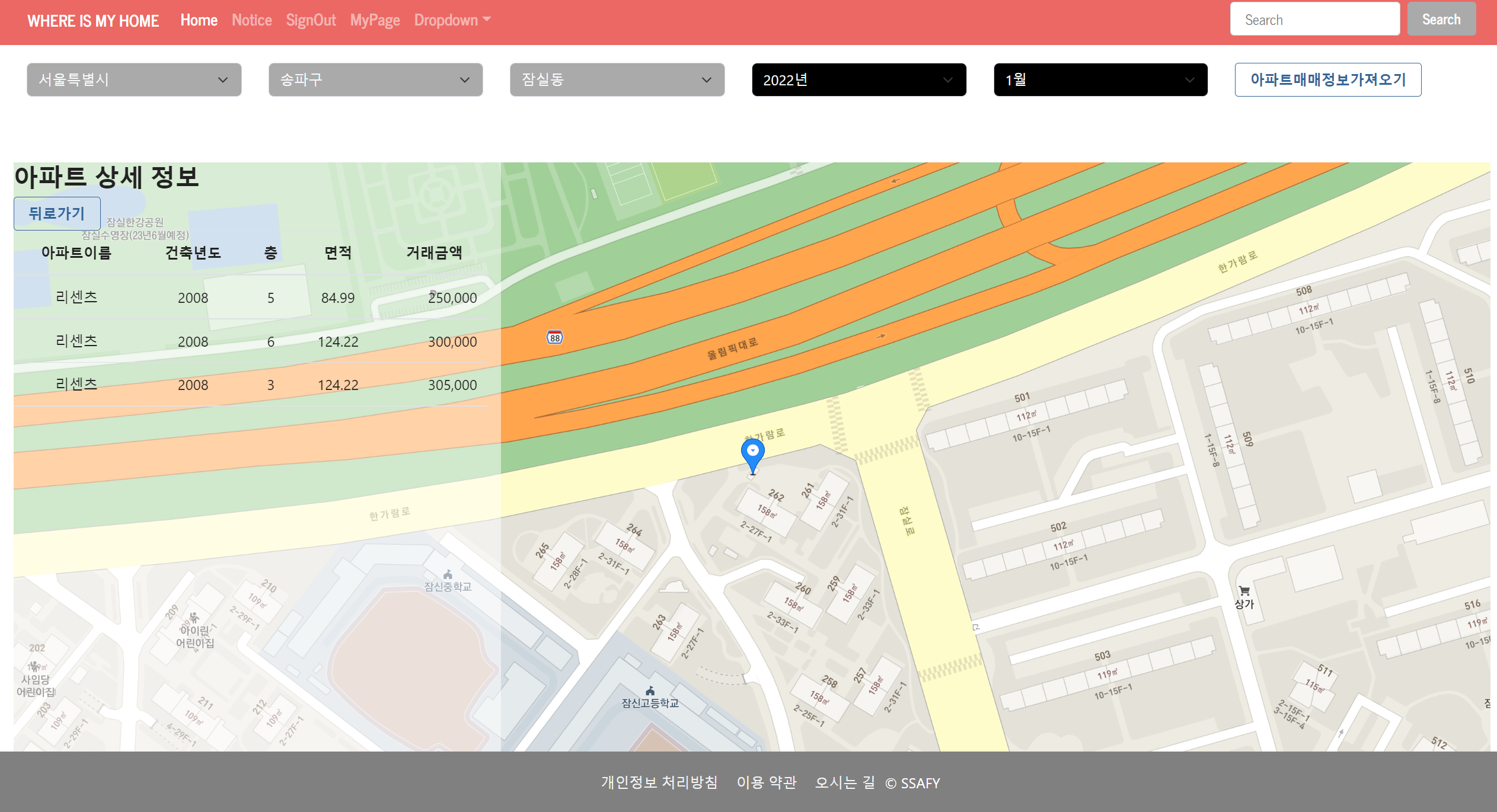Click the 잠신고등학교 school icon
The height and width of the screenshot is (812, 1497).
[x=650, y=691]
